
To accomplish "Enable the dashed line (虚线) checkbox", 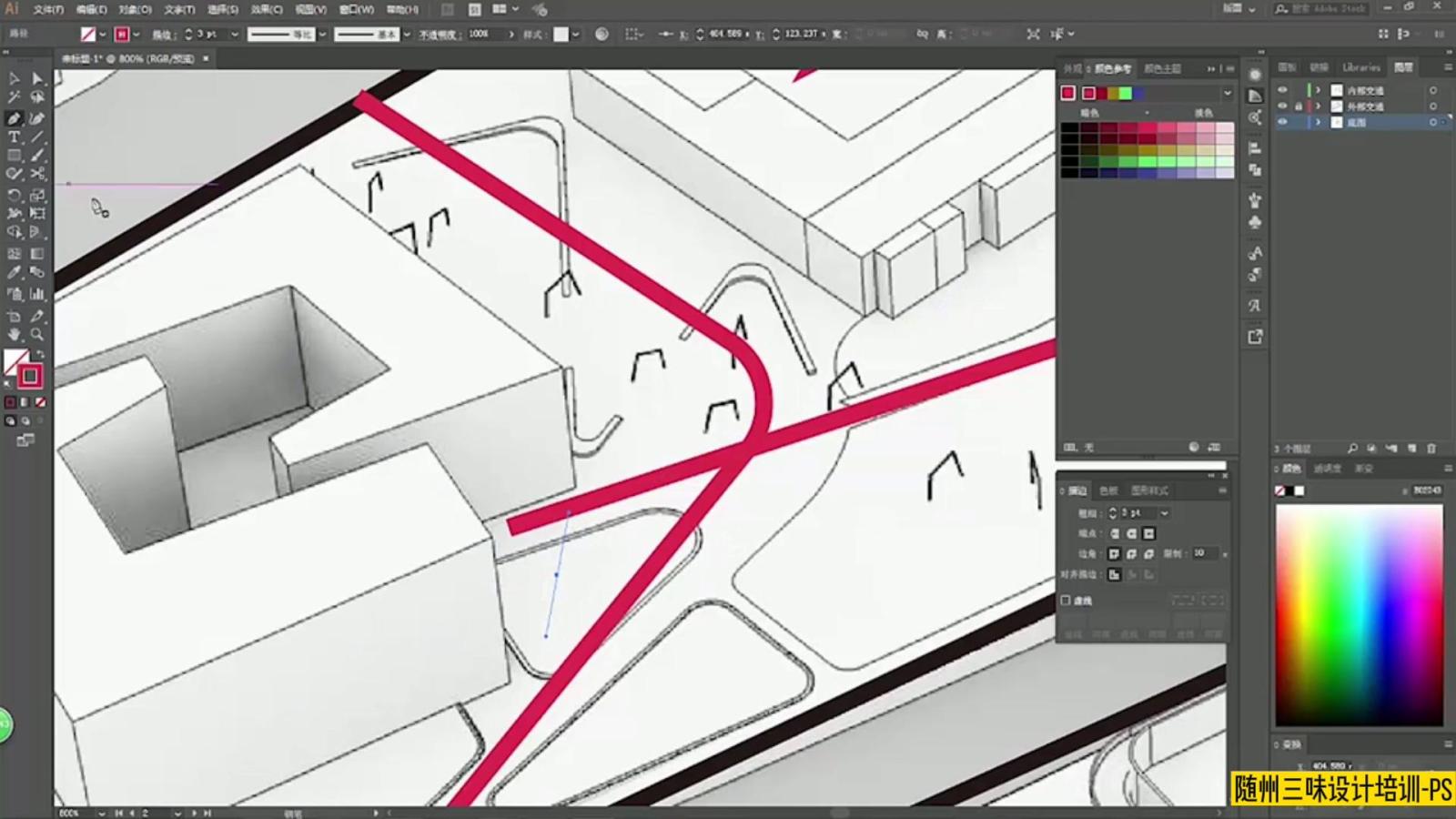I will pos(1066,601).
